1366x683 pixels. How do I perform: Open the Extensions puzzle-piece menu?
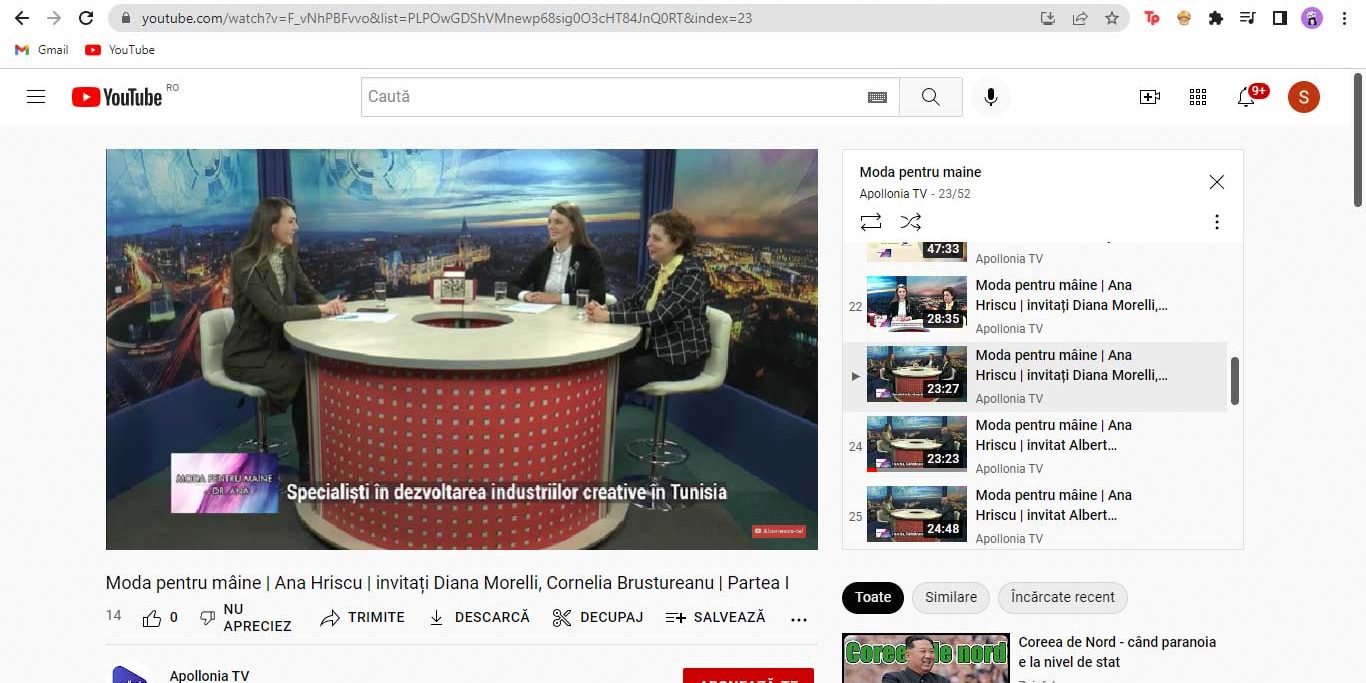coord(1216,18)
